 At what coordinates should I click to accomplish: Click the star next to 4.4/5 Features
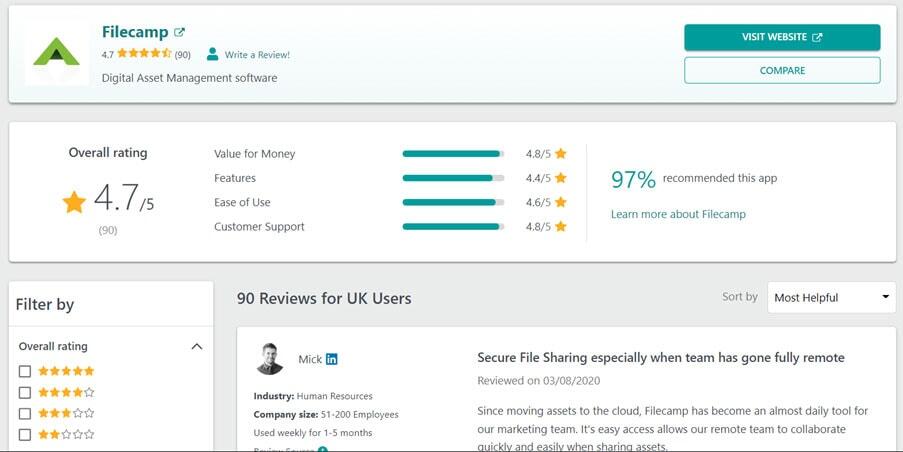coord(560,177)
